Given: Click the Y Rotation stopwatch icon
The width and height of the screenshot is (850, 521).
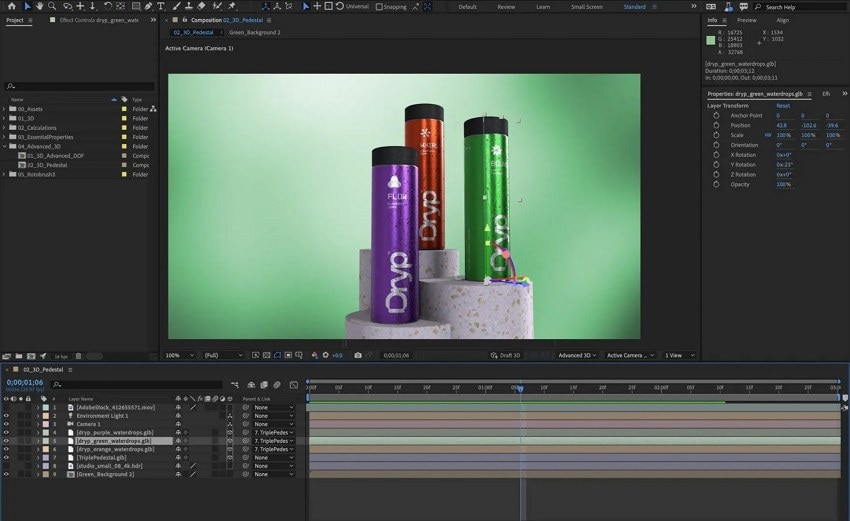Looking at the screenshot, I should click(716, 164).
